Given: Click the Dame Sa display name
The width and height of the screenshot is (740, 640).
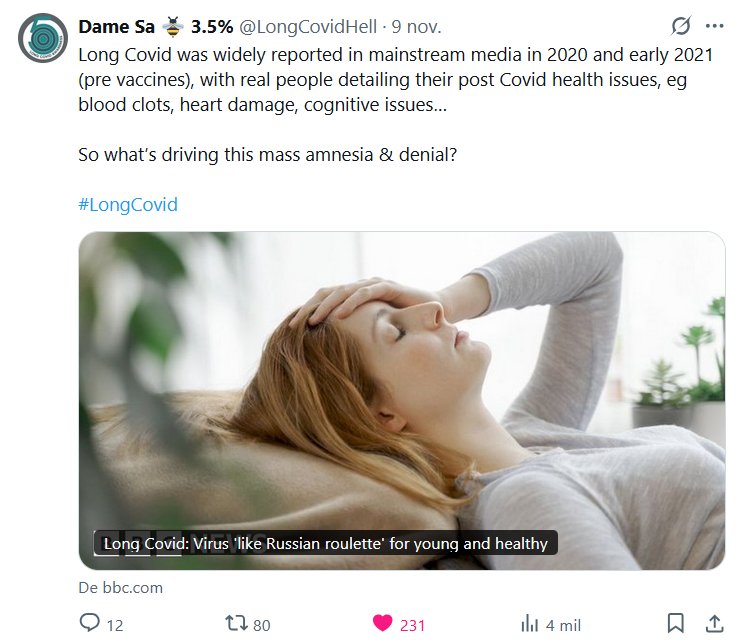Looking at the screenshot, I should point(116,26).
